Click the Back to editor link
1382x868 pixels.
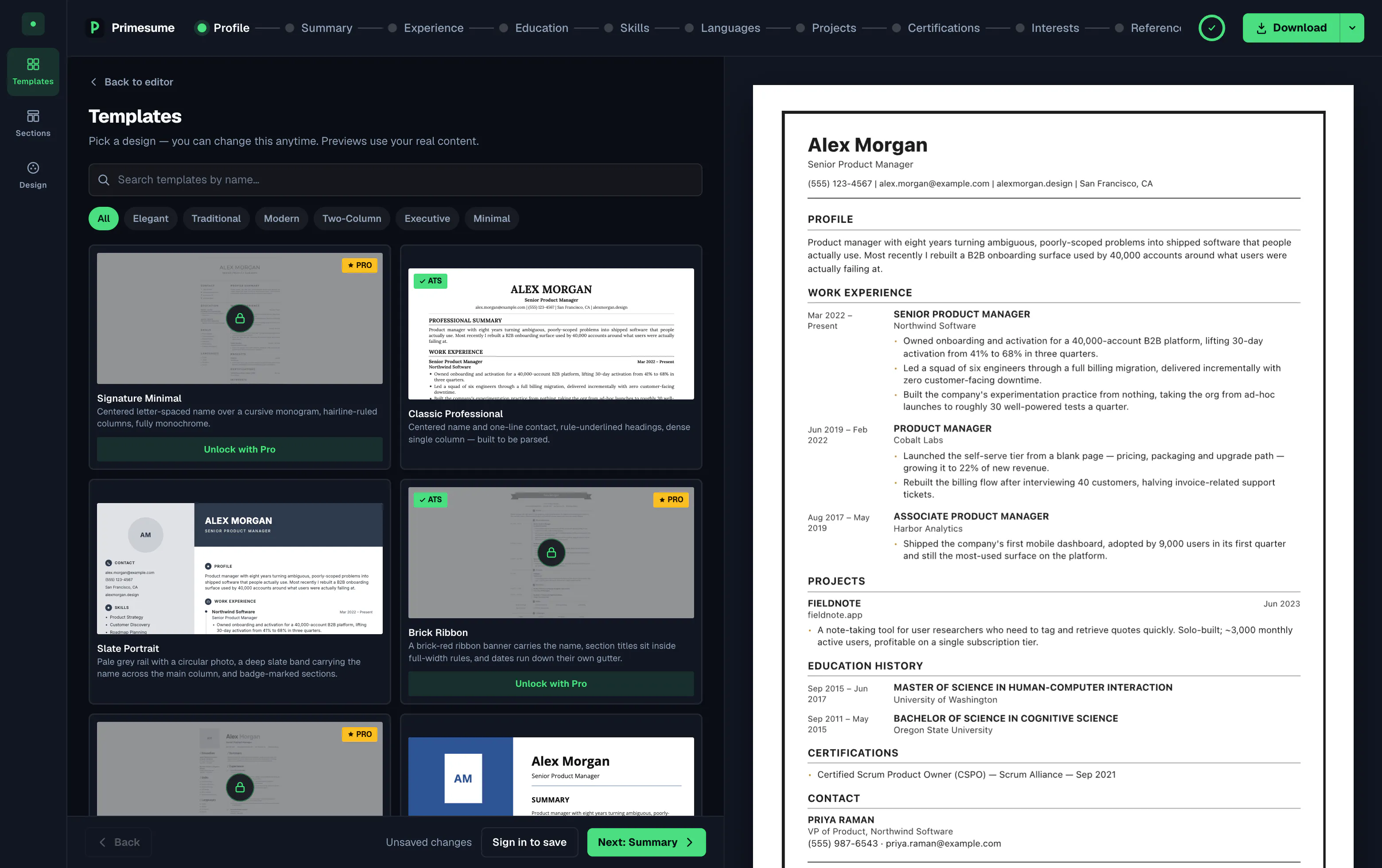coord(132,82)
